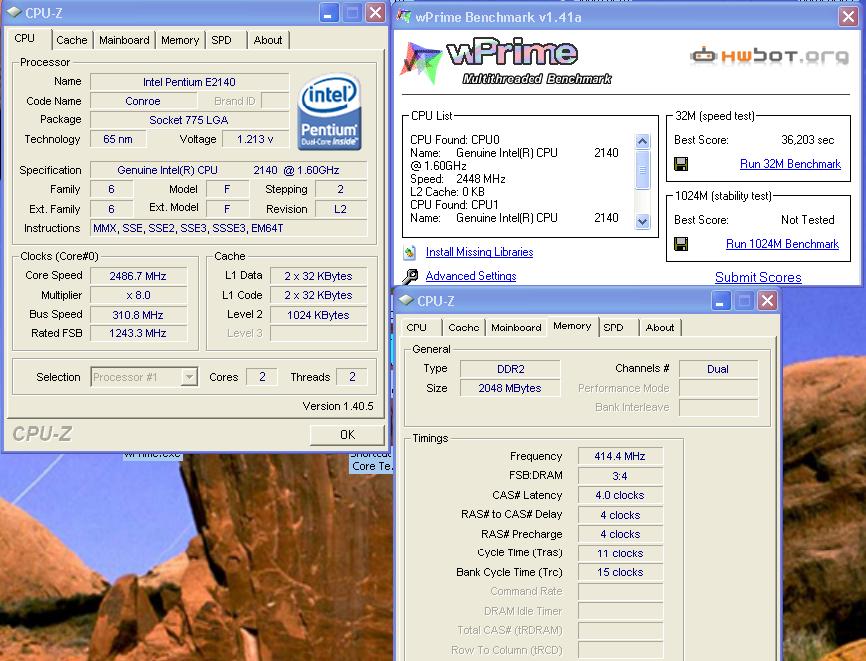Click the Install Missing Libraries link
This screenshot has height=661, width=866.
(479, 252)
